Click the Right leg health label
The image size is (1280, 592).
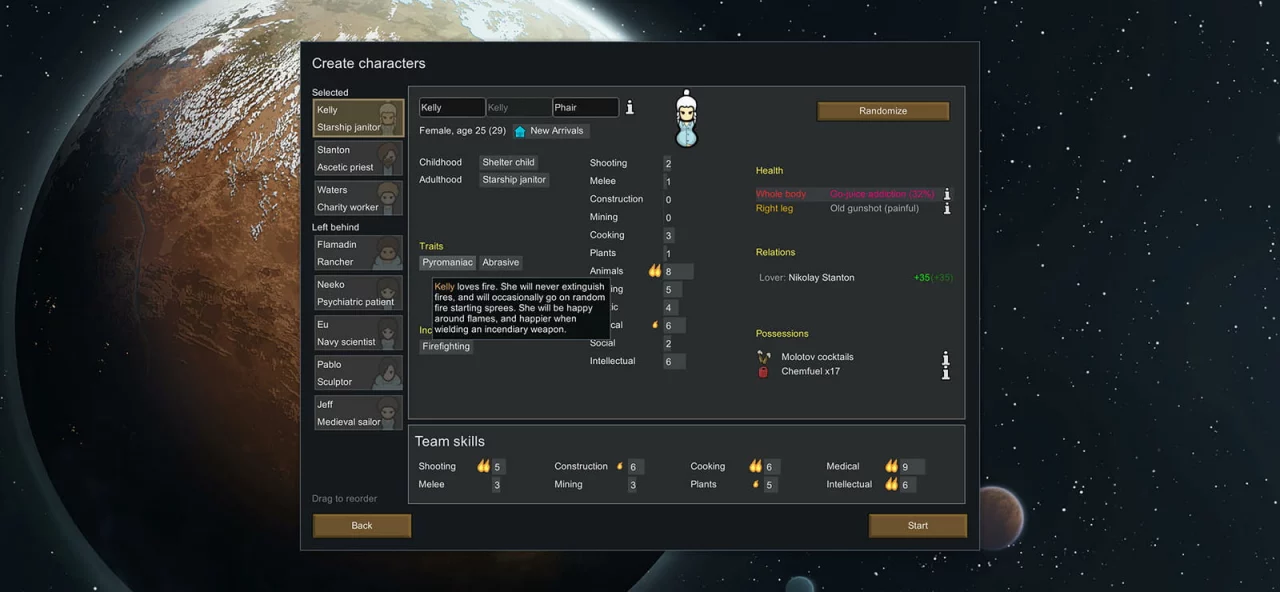[x=774, y=208]
